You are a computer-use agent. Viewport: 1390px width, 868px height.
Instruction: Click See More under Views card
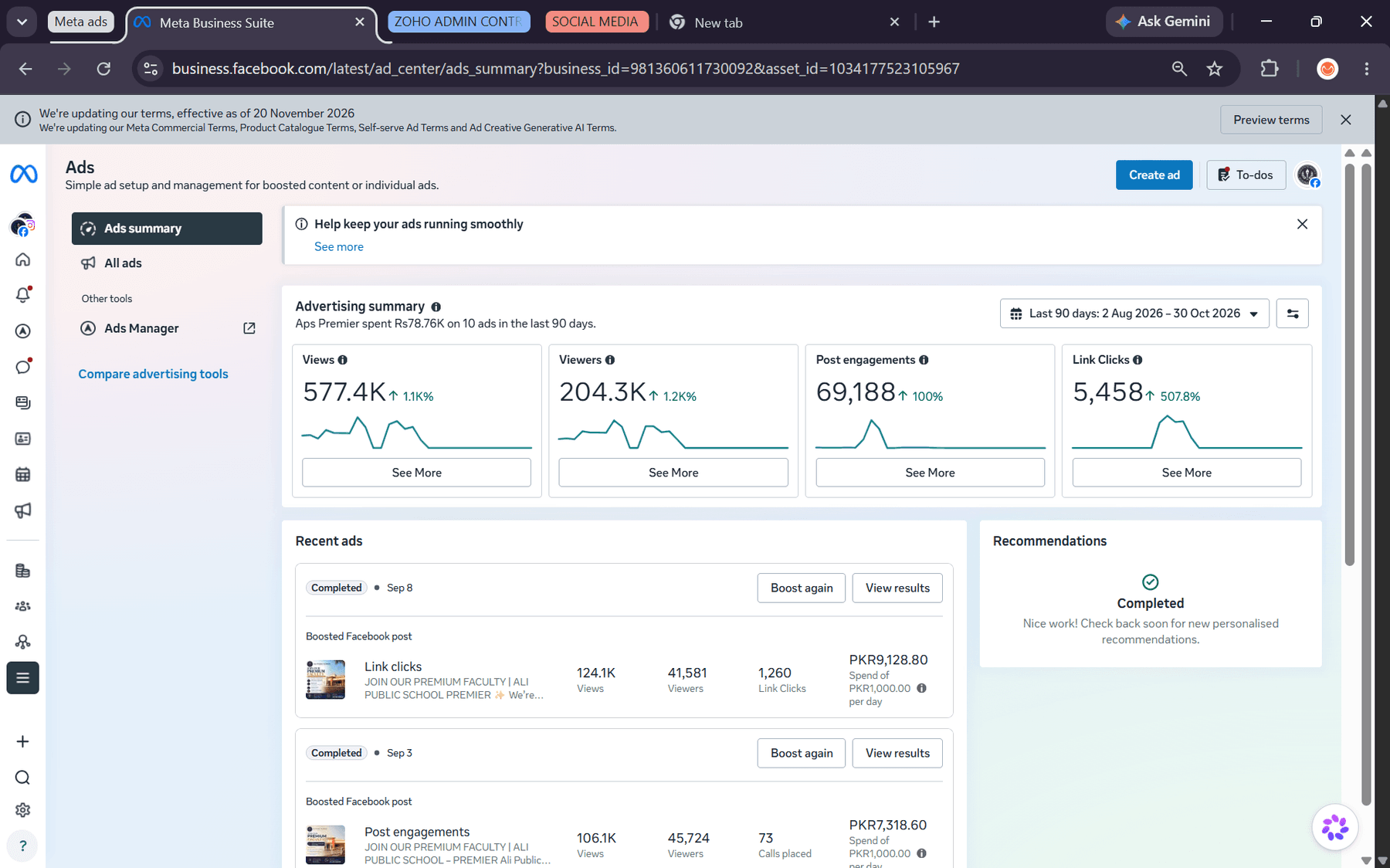[x=416, y=473]
